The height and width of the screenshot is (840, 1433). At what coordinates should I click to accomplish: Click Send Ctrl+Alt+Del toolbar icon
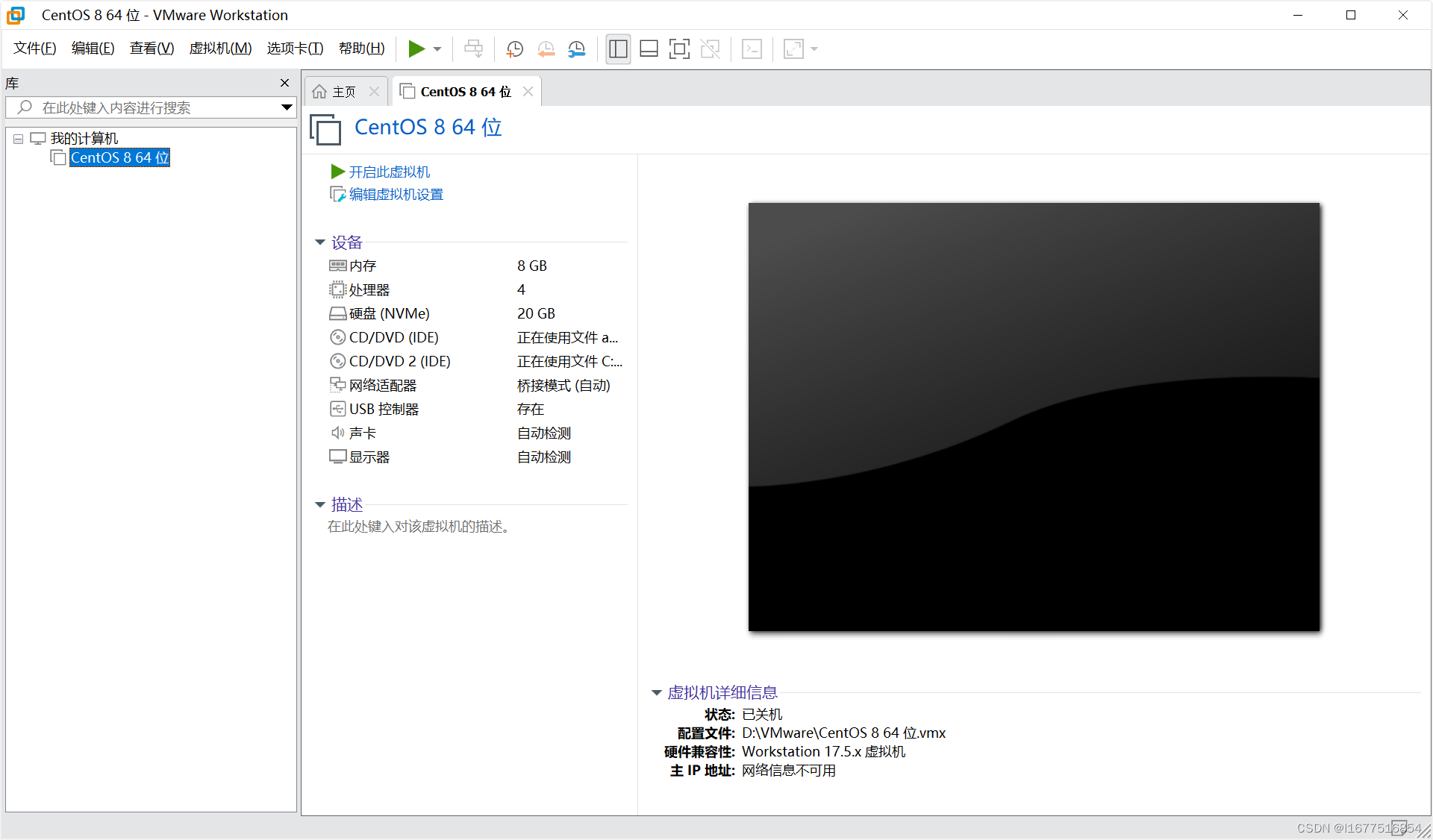click(x=473, y=49)
